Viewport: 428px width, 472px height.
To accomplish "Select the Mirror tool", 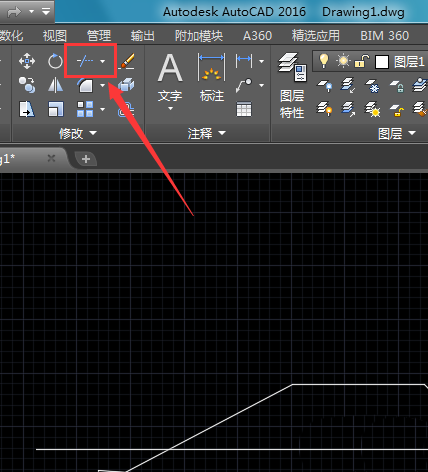I will coord(55,85).
